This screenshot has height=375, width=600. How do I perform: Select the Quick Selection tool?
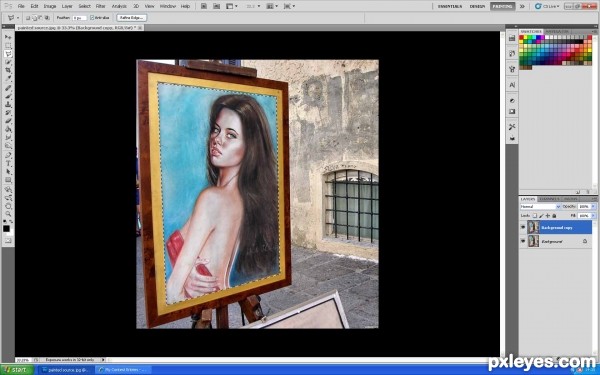[8, 62]
